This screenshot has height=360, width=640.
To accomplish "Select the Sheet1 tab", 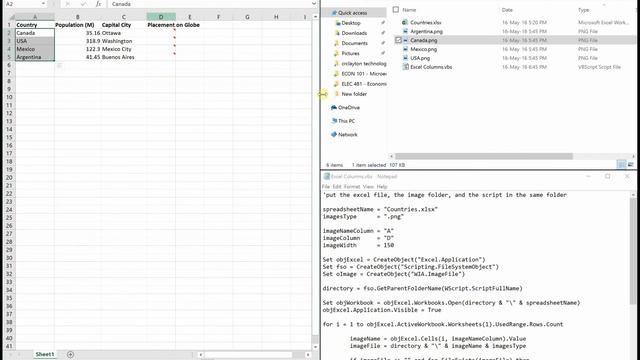I will [x=44, y=354].
